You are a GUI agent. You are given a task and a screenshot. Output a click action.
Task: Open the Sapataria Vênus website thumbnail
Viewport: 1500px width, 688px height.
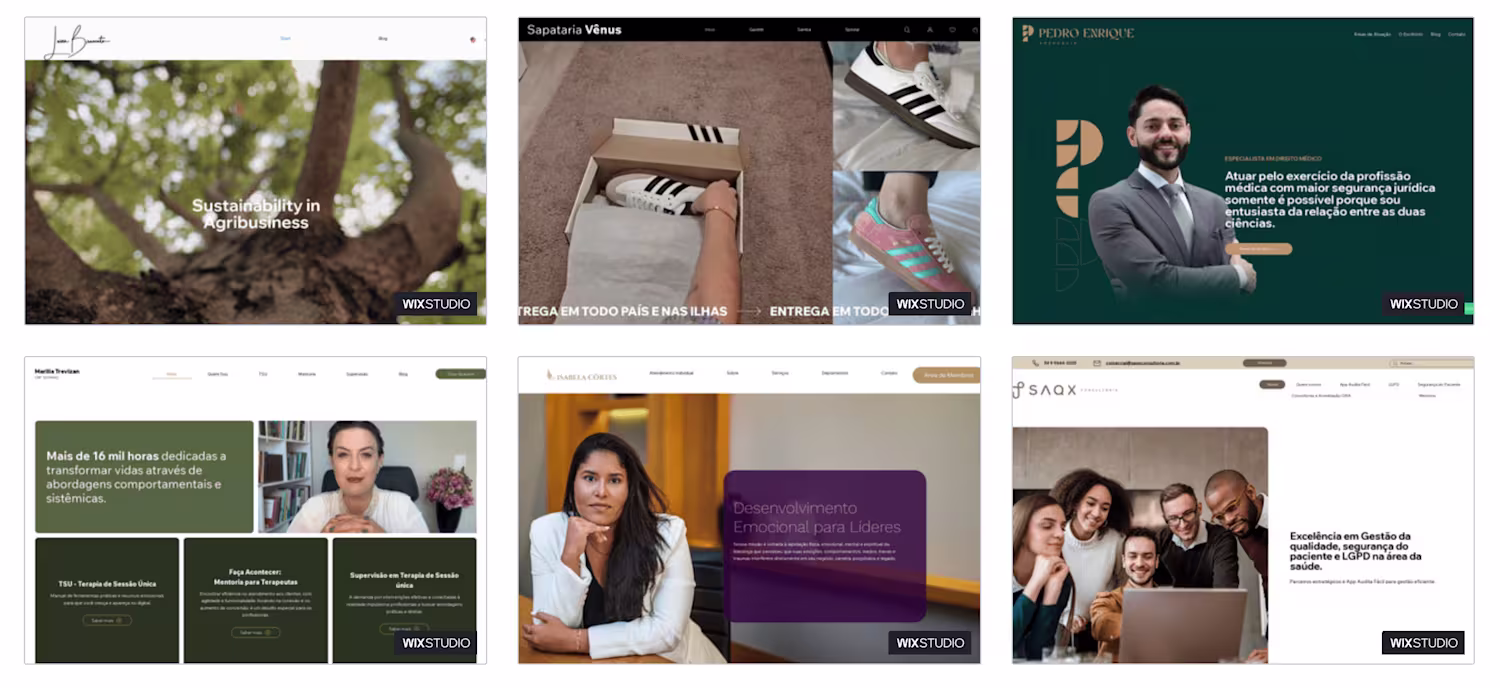(749, 171)
